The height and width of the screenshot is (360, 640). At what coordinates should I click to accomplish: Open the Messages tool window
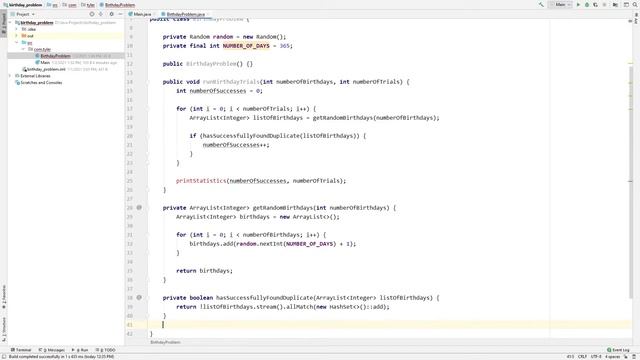(51, 350)
